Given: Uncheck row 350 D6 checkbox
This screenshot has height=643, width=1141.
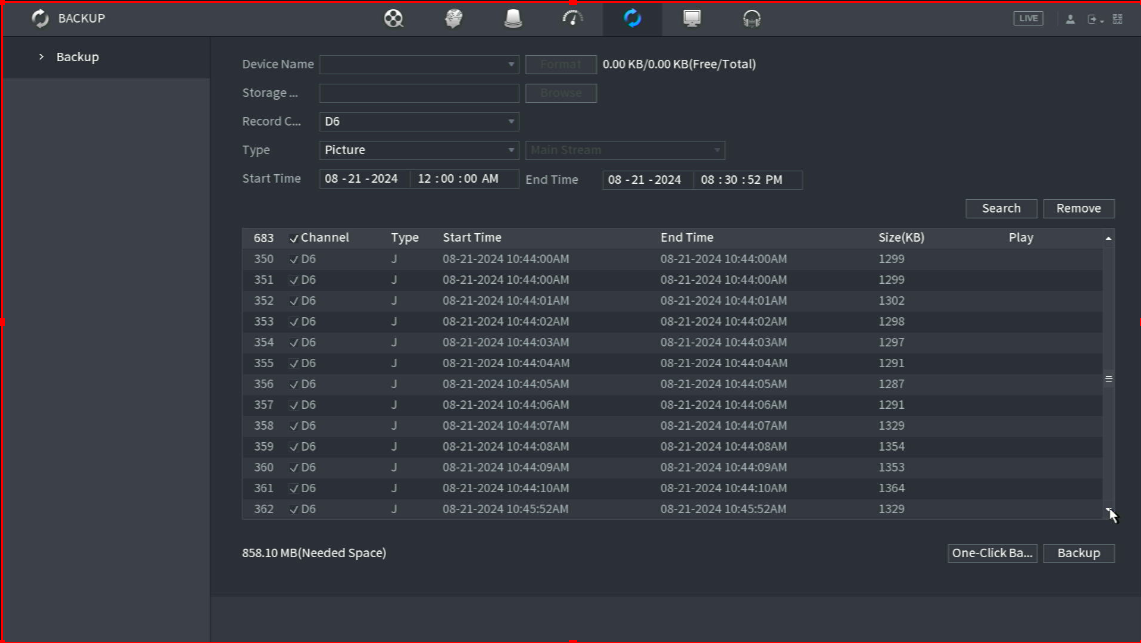Looking at the screenshot, I should point(294,259).
